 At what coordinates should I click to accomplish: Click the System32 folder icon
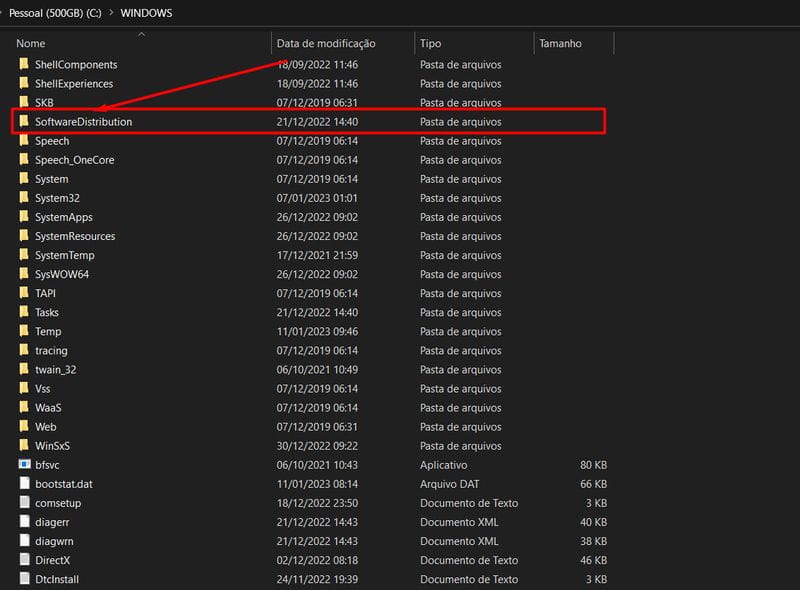point(24,198)
